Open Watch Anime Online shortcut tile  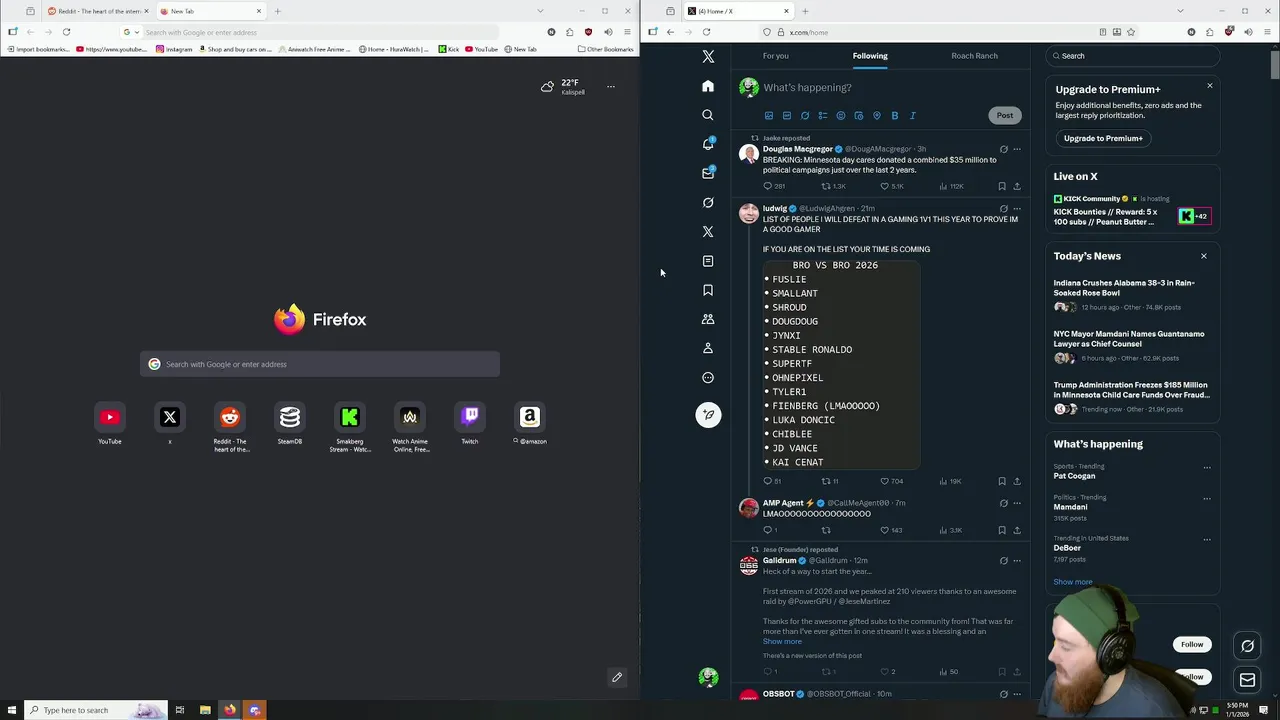410,427
